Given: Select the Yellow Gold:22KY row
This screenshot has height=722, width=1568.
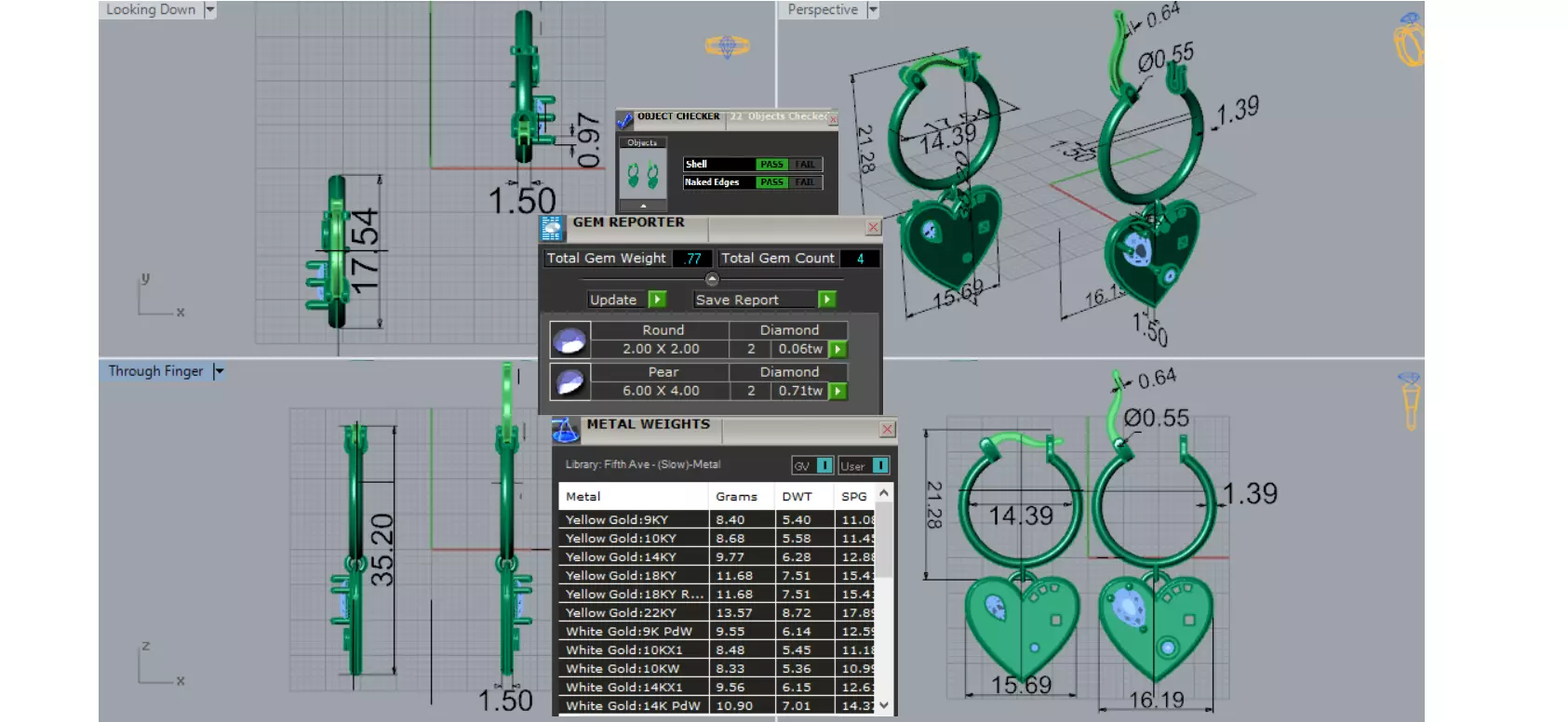Looking at the screenshot, I should pos(717,613).
